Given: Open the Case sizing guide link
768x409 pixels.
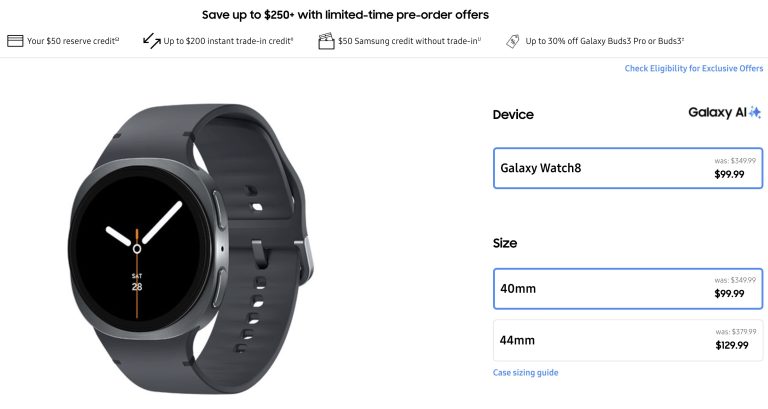Looking at the screenshot, I should click(525, 373).
